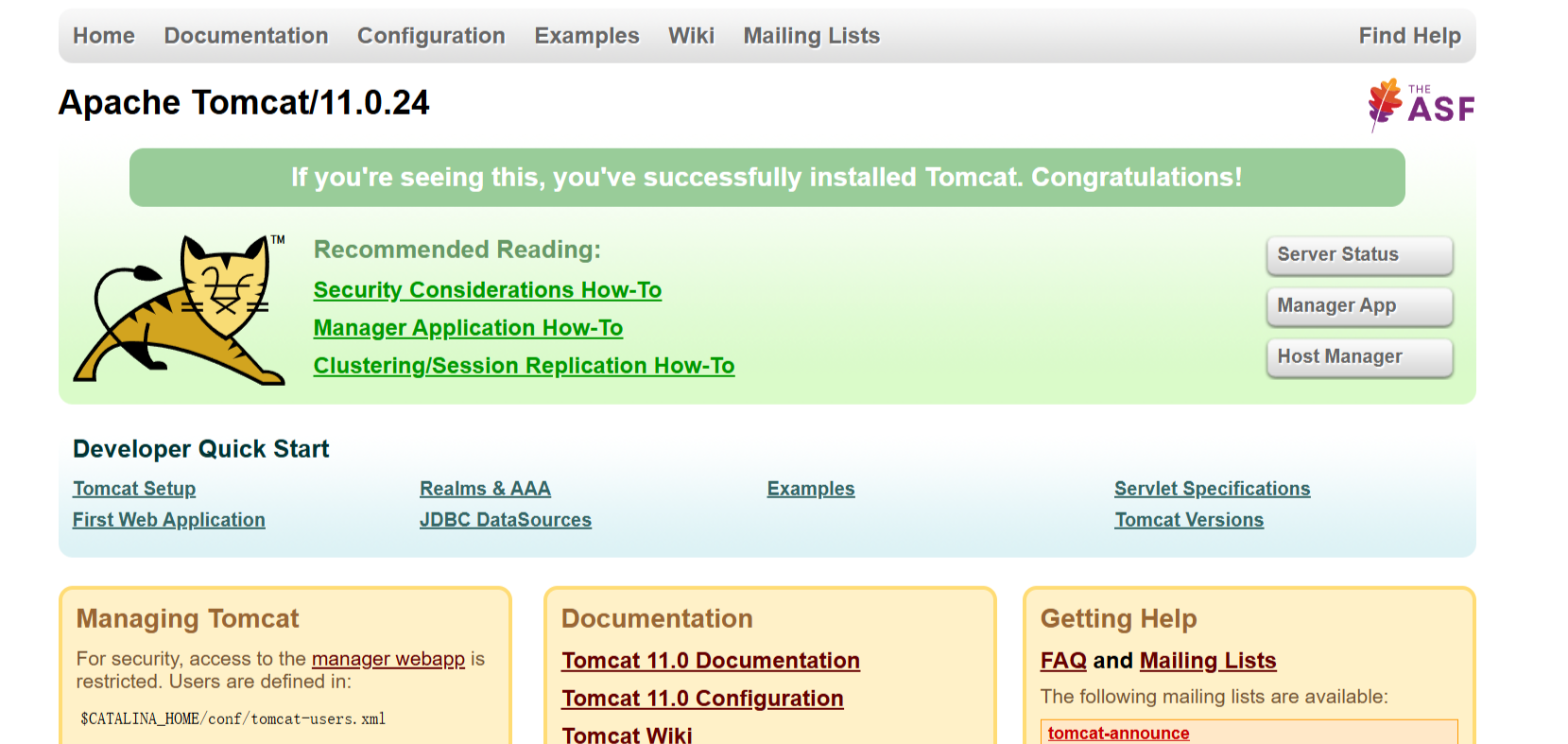Screen dimensions: 1568x744
Task: Open Security Considerations How-To link
Action: [488, 290]
